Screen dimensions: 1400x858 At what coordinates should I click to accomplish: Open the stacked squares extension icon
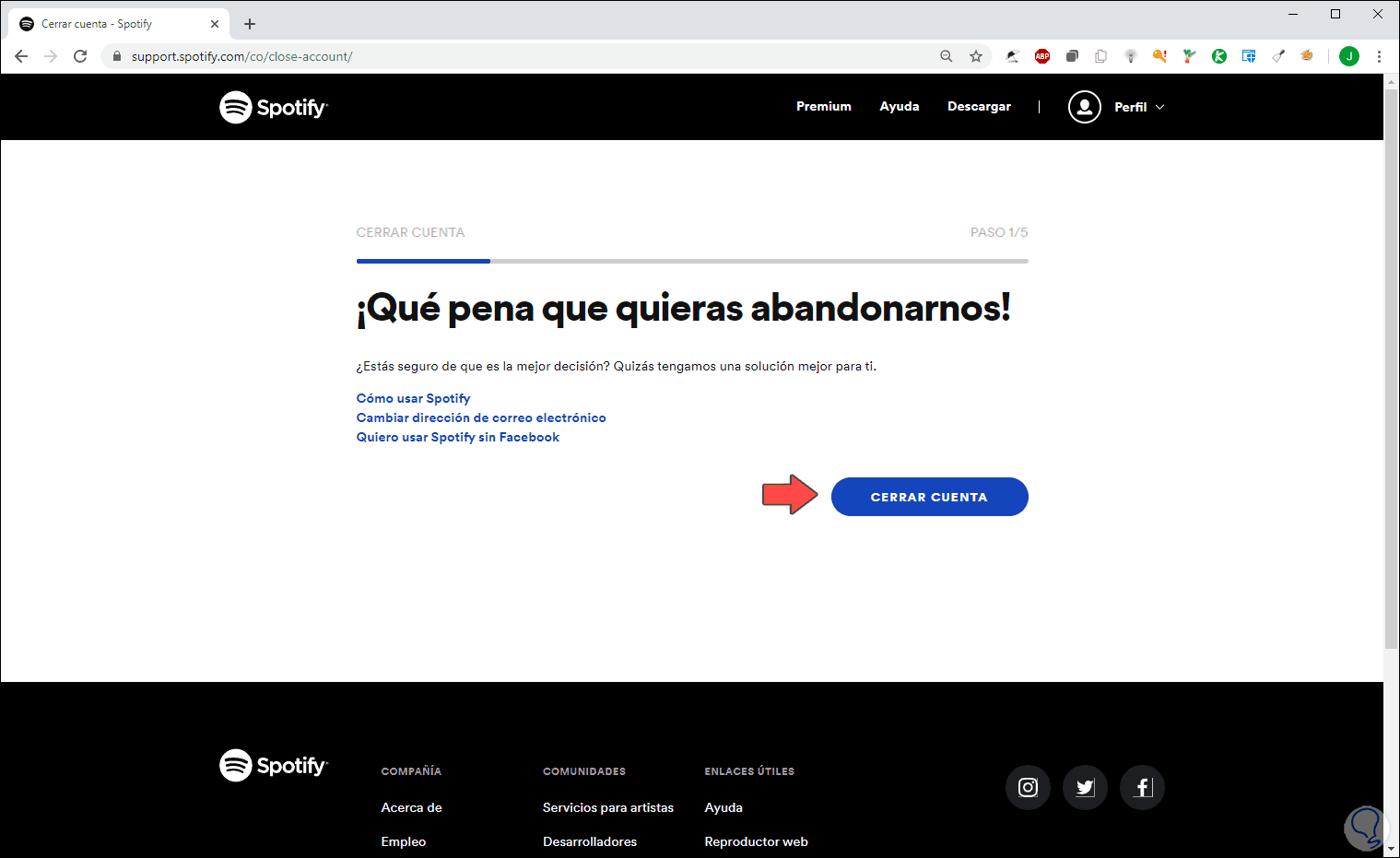(x=1072, y=56)
